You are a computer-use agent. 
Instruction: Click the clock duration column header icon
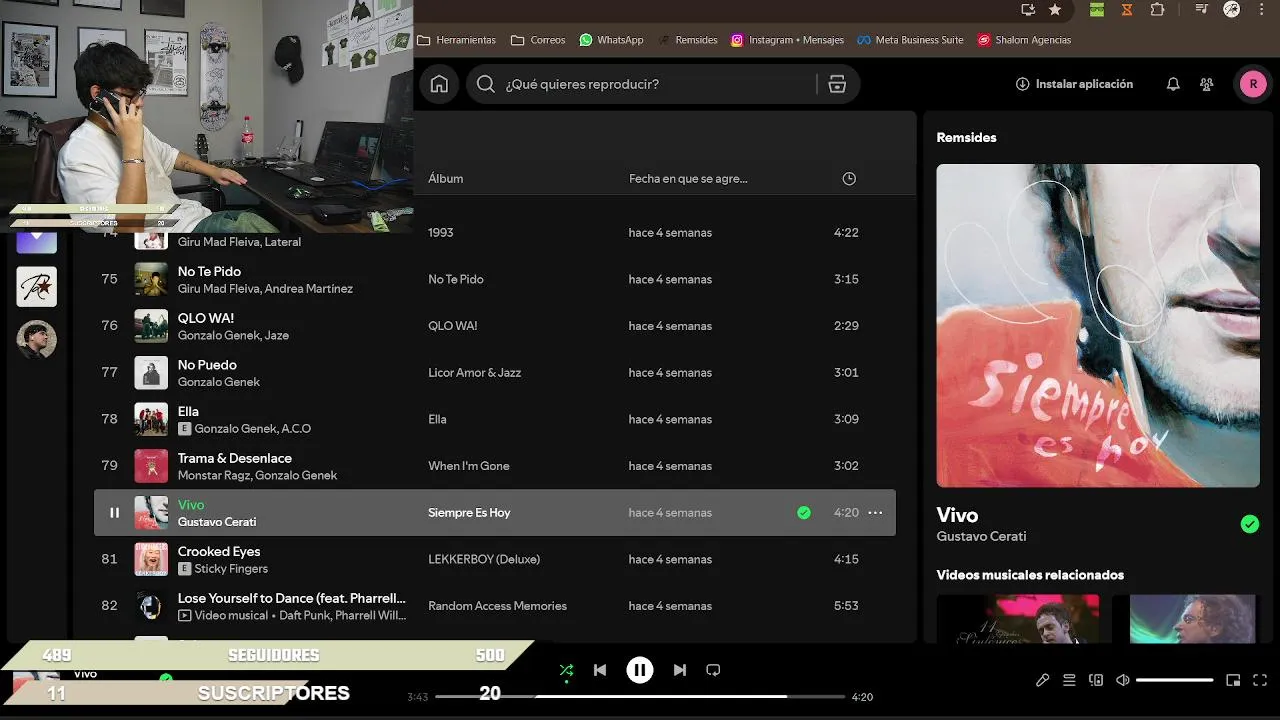click(x=849, y=179)
